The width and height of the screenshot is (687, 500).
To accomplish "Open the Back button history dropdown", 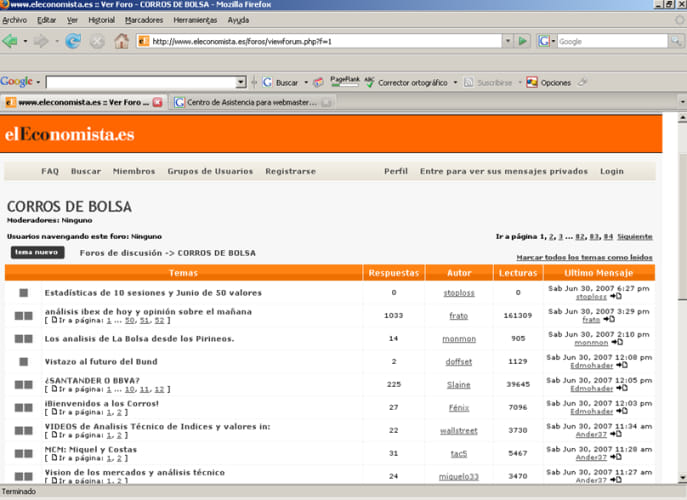I will pos(25,41).
